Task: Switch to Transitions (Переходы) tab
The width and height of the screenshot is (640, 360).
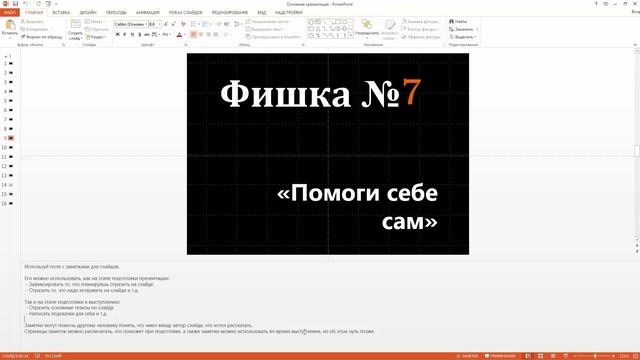Action: 116,13
